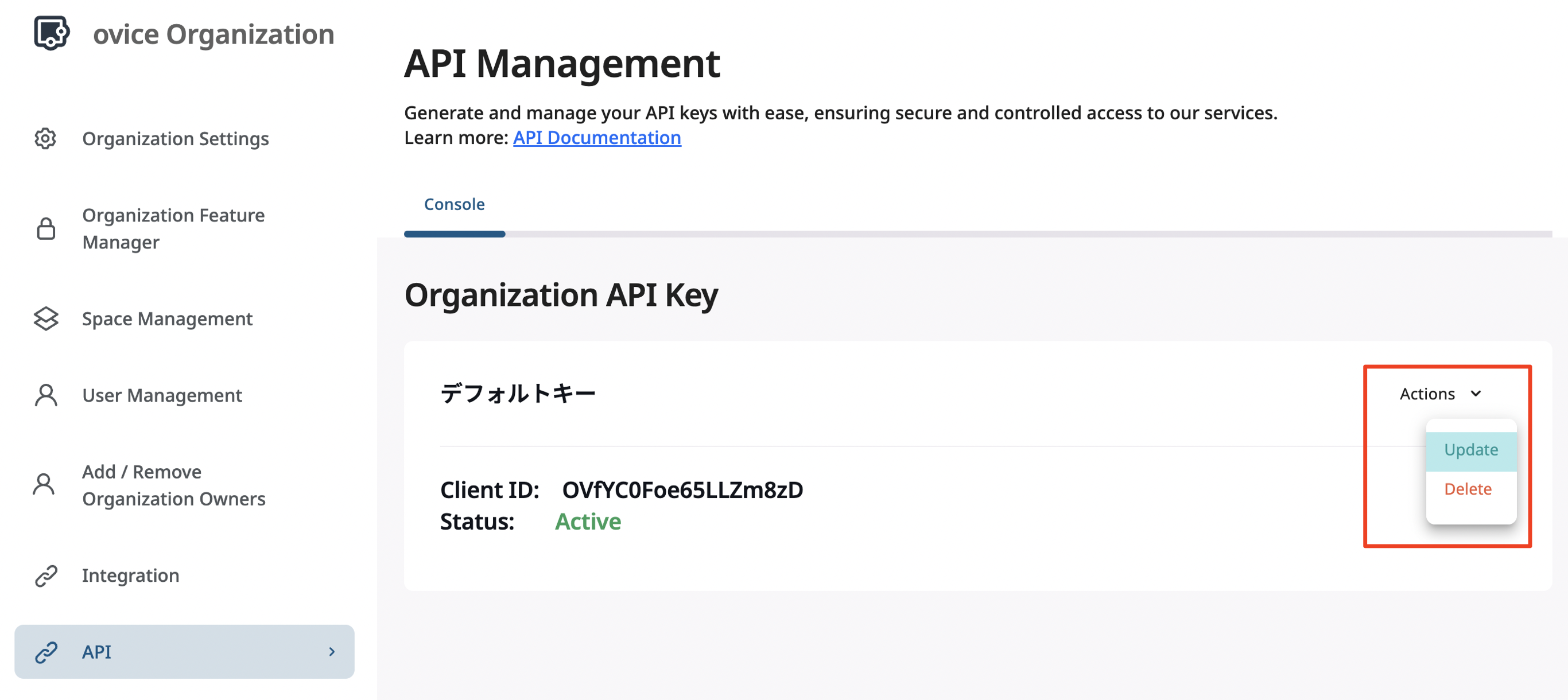Screen dimensions: 1568x700
Task: Choose Delete from the Actions menu
Action: 1468,489
